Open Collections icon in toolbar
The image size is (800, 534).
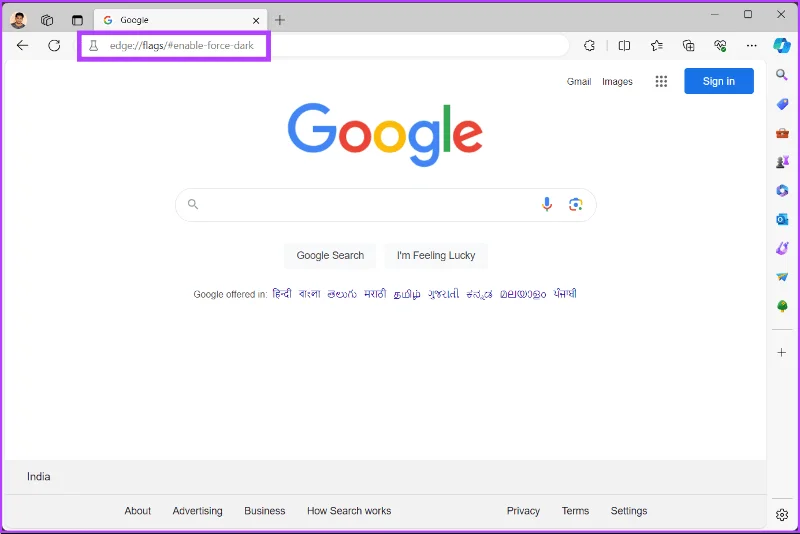688,46
